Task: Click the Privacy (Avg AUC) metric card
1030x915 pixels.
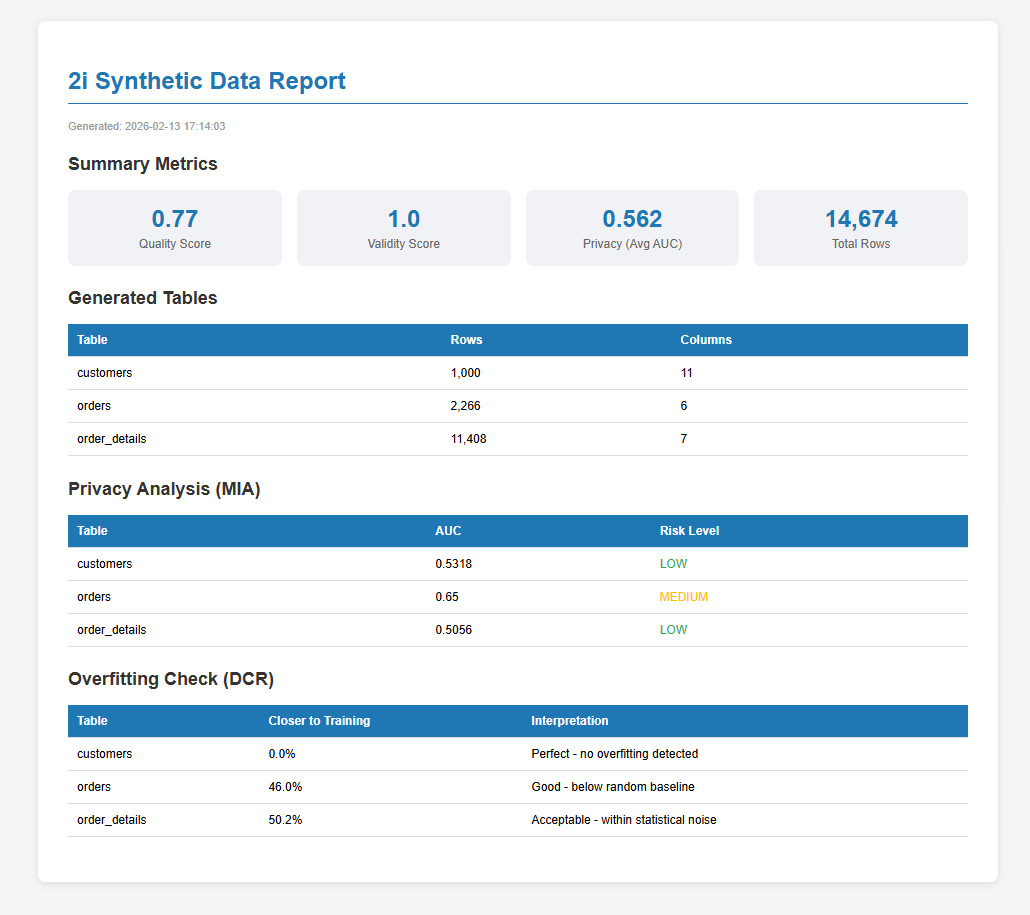Action: click(631, 227)
